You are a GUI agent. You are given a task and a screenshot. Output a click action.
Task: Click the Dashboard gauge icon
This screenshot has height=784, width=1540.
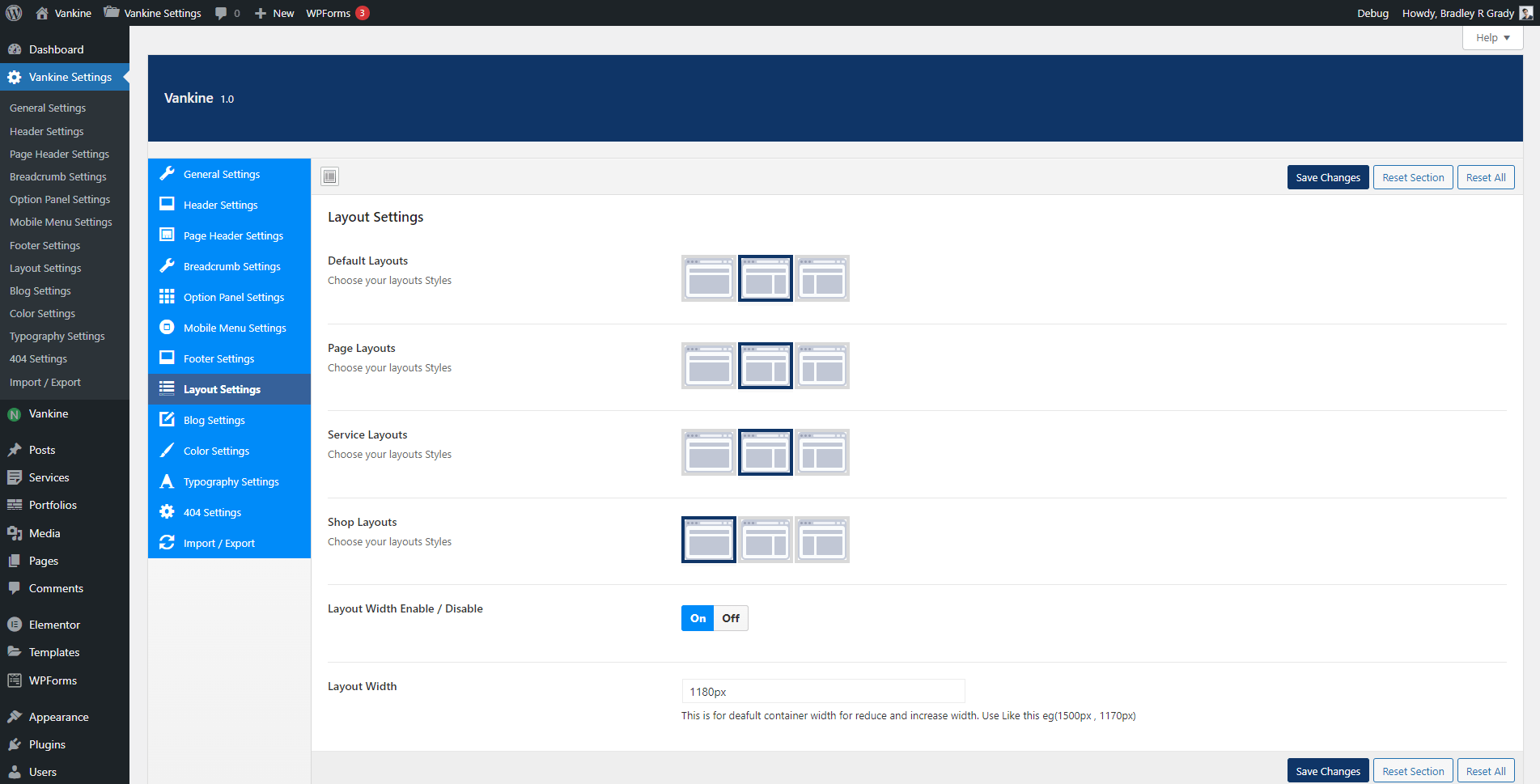pos(15,49)
